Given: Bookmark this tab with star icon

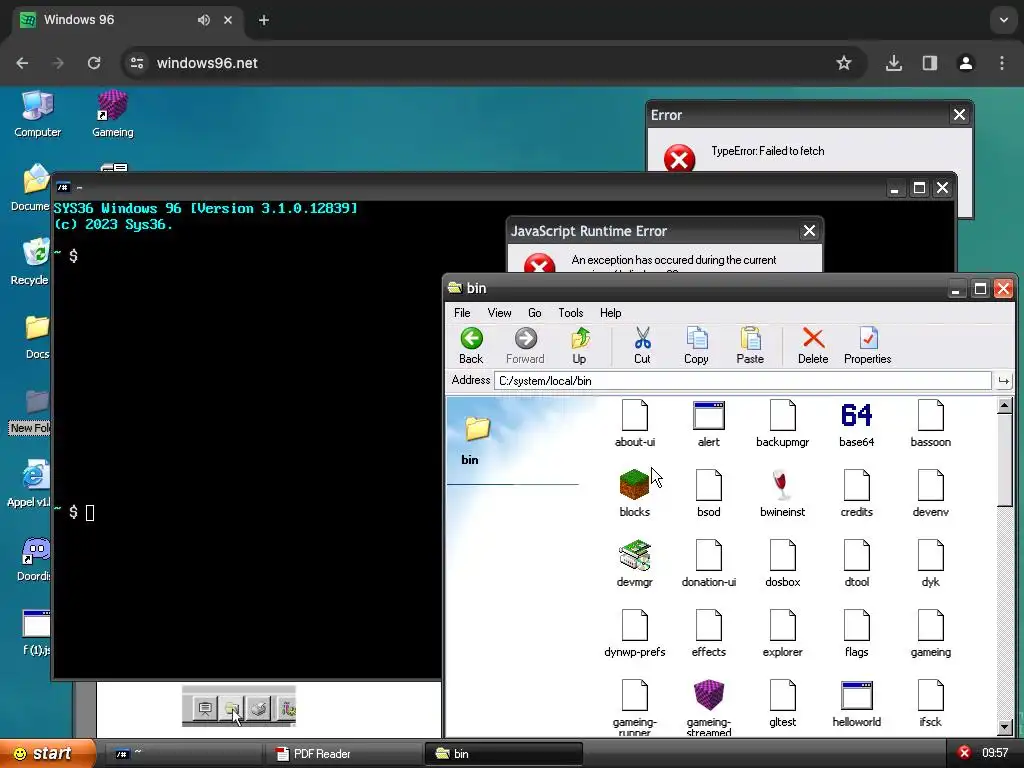Looking at the screenshot, I should click(844, 63).
